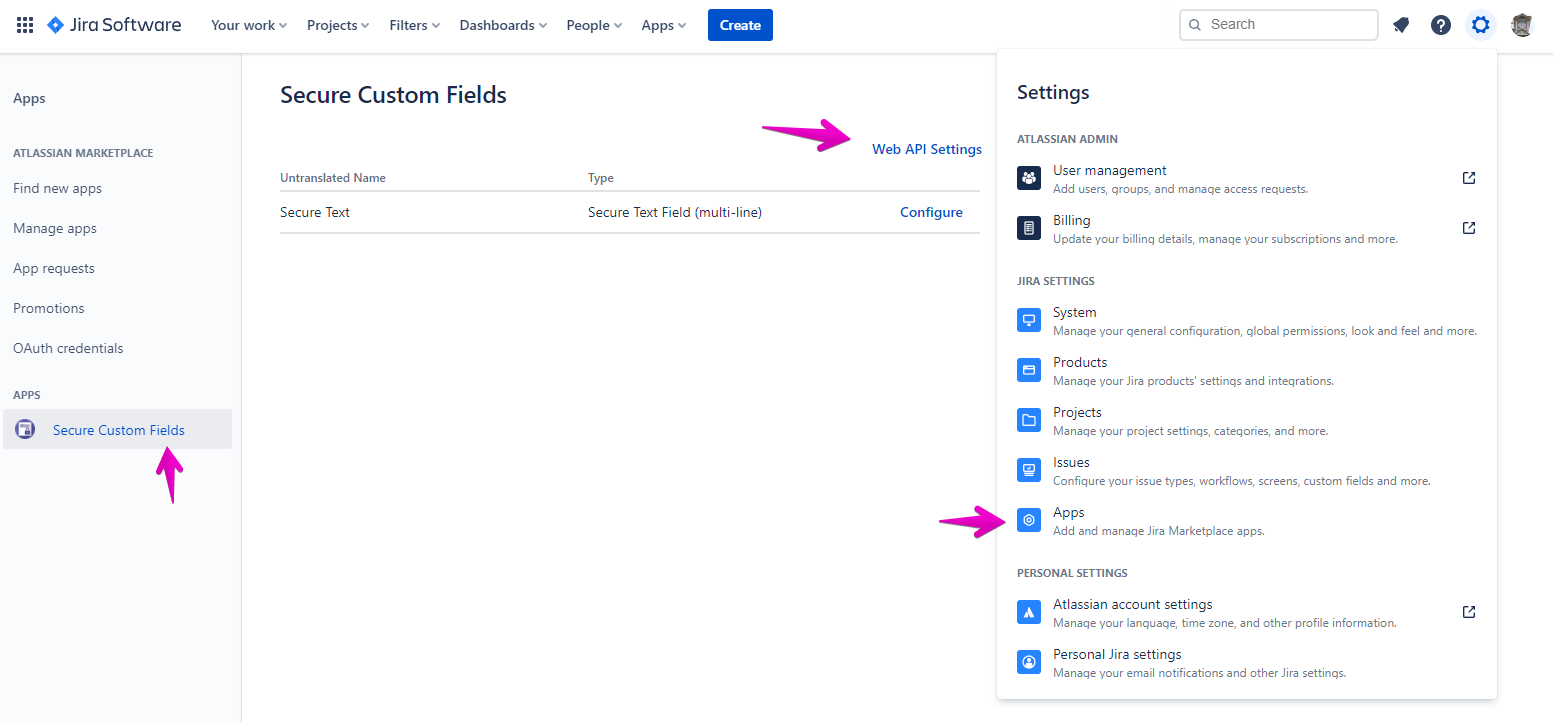The image size is (1553, 723).
Task: Open System in Jira settings
Action: 1074,313
